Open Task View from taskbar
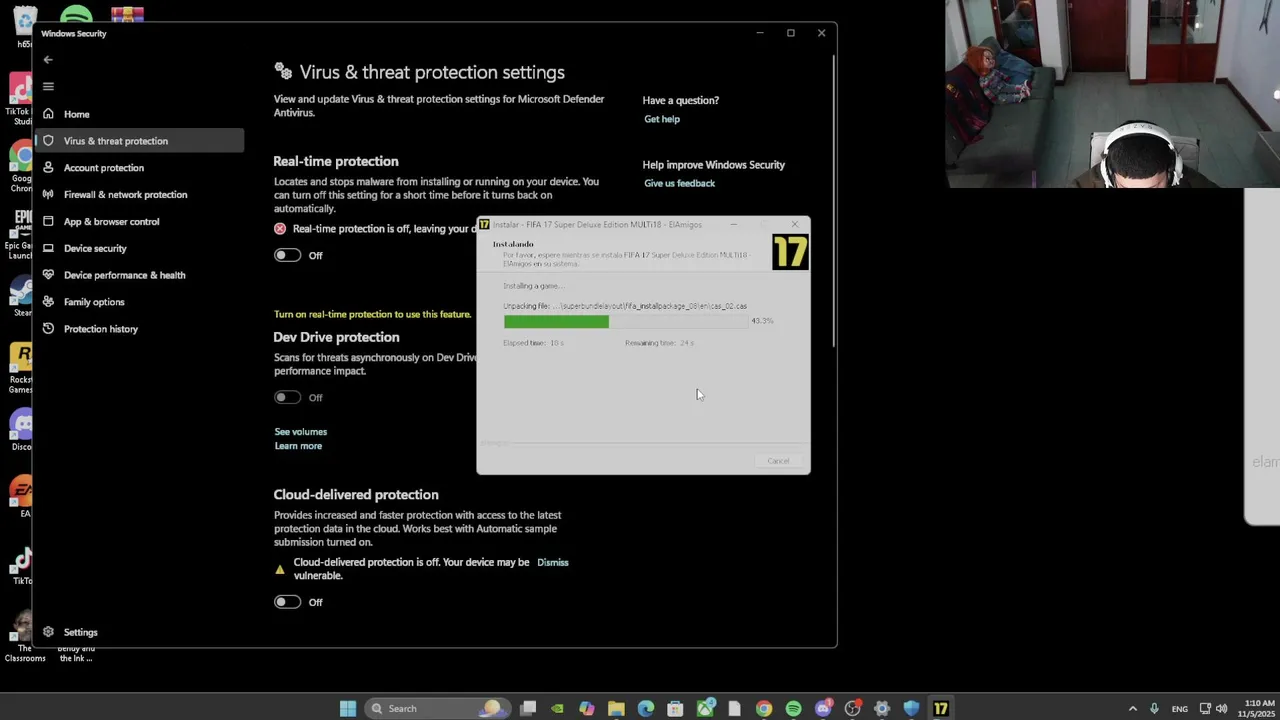 click(528, 708)
